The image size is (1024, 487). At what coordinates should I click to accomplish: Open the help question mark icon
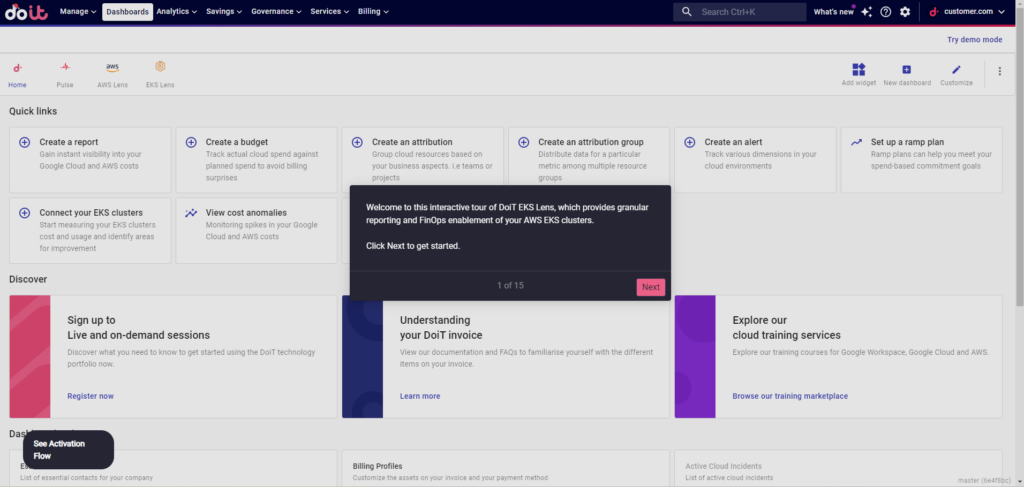click(885, 12)
